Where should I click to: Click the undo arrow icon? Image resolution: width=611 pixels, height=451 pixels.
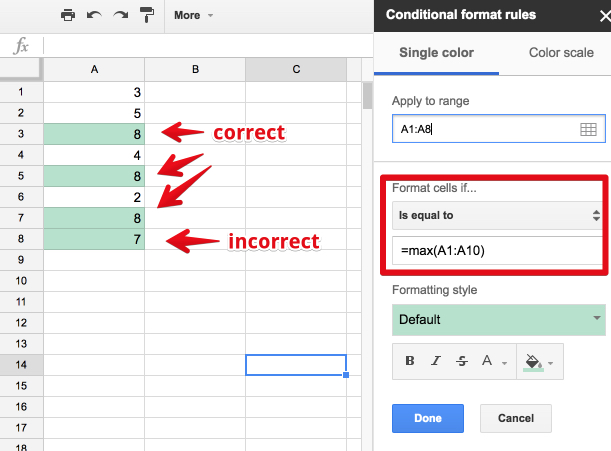click(94, 15)
